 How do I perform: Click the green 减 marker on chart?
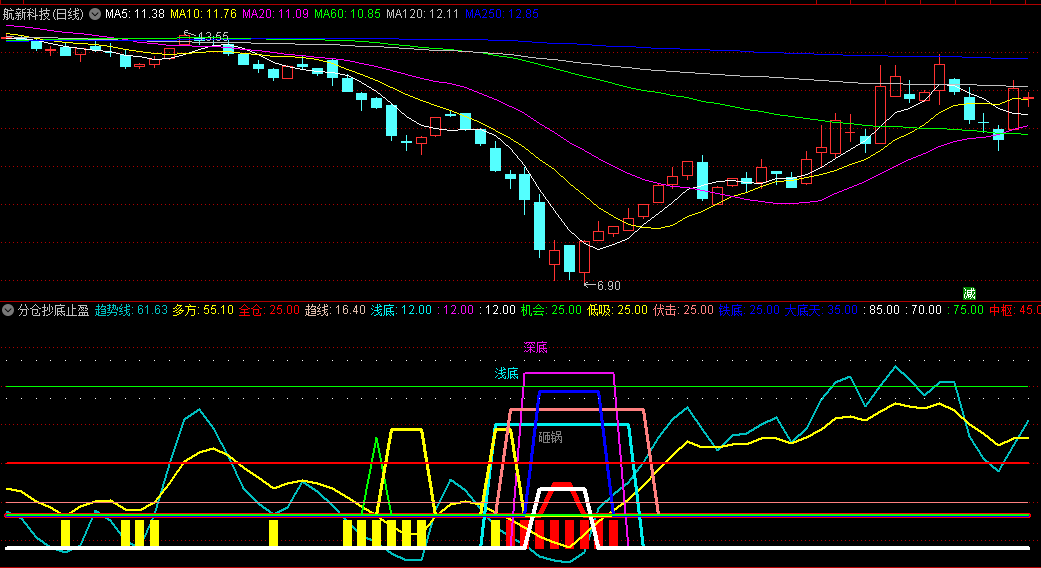pyautogui.click(x=969, y=293)
